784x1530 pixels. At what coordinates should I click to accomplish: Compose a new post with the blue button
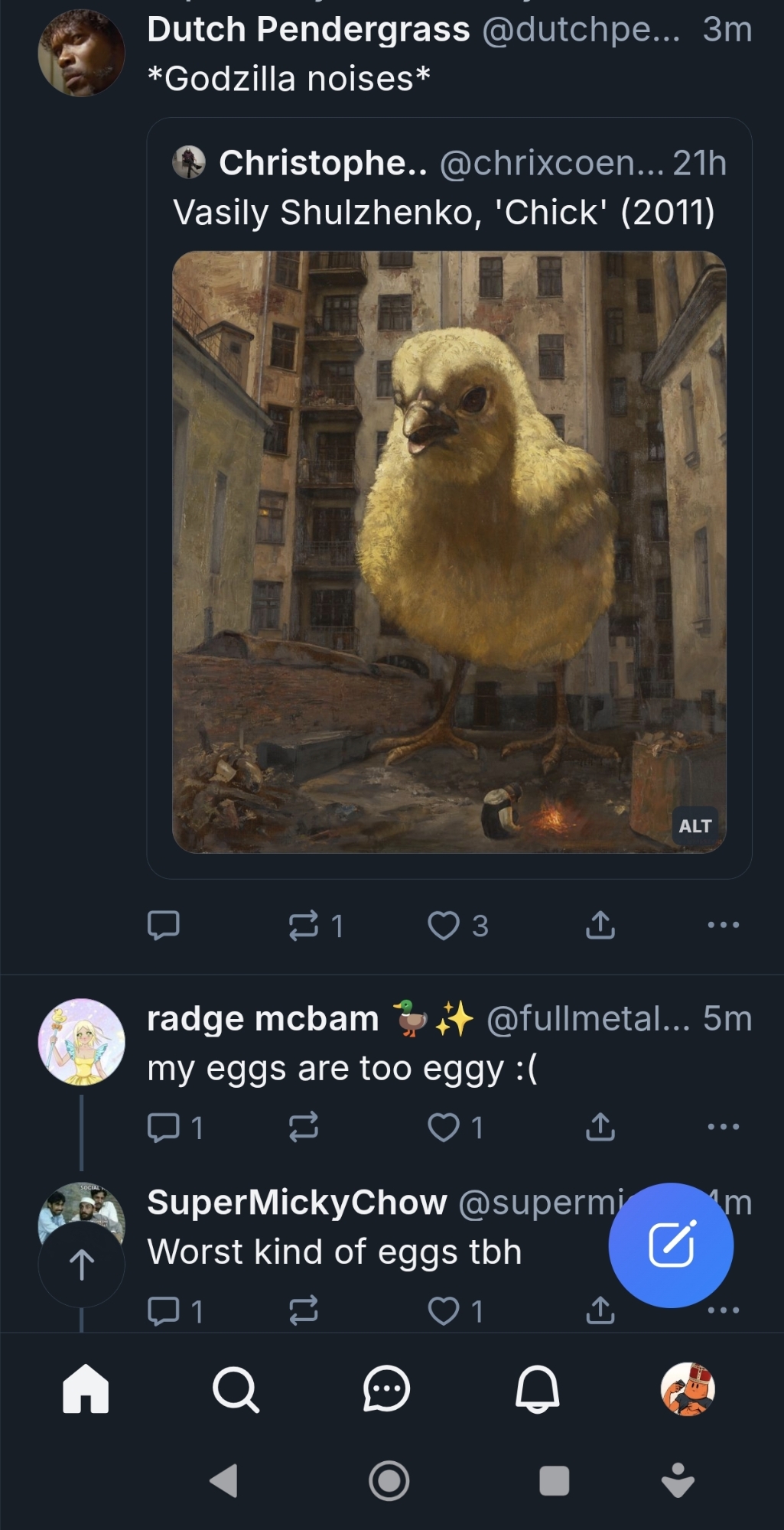coord(671,1245)
